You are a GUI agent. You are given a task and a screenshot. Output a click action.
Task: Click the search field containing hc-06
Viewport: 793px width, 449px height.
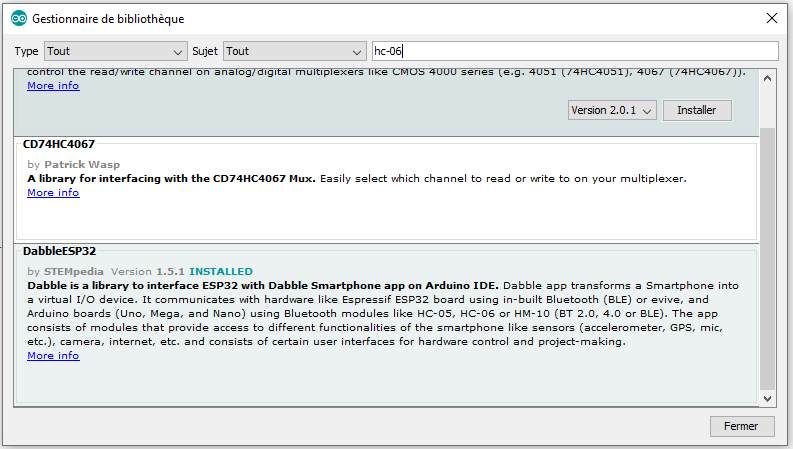(573, 51)
